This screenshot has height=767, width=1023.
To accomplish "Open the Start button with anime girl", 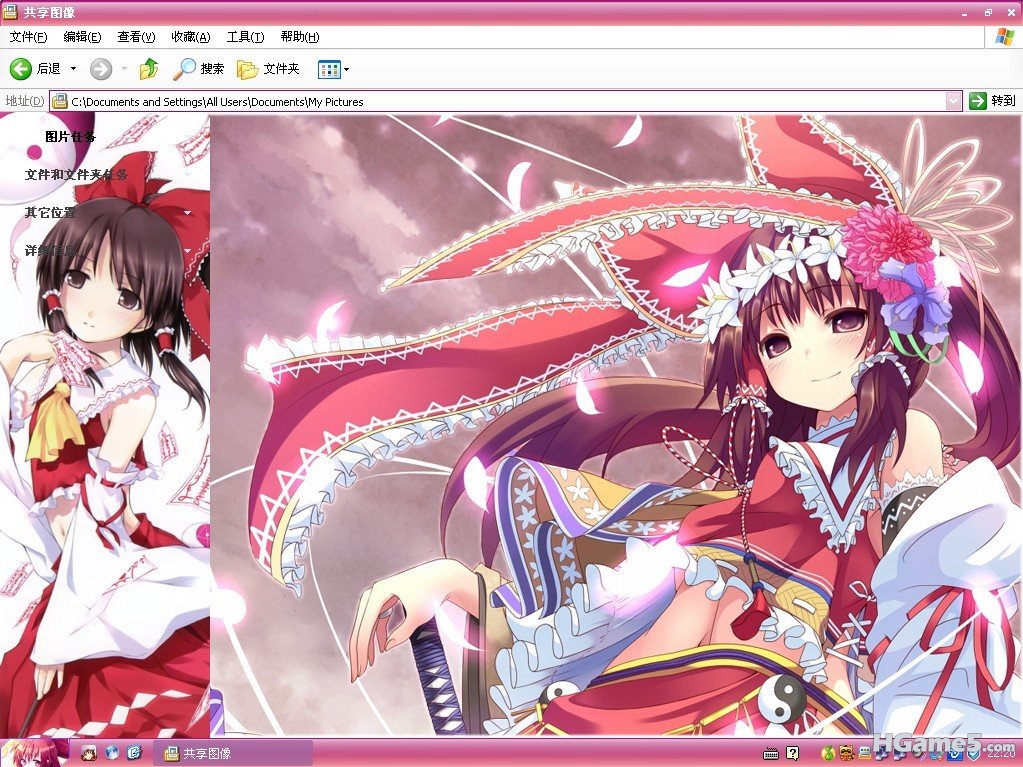I will 34,753.
